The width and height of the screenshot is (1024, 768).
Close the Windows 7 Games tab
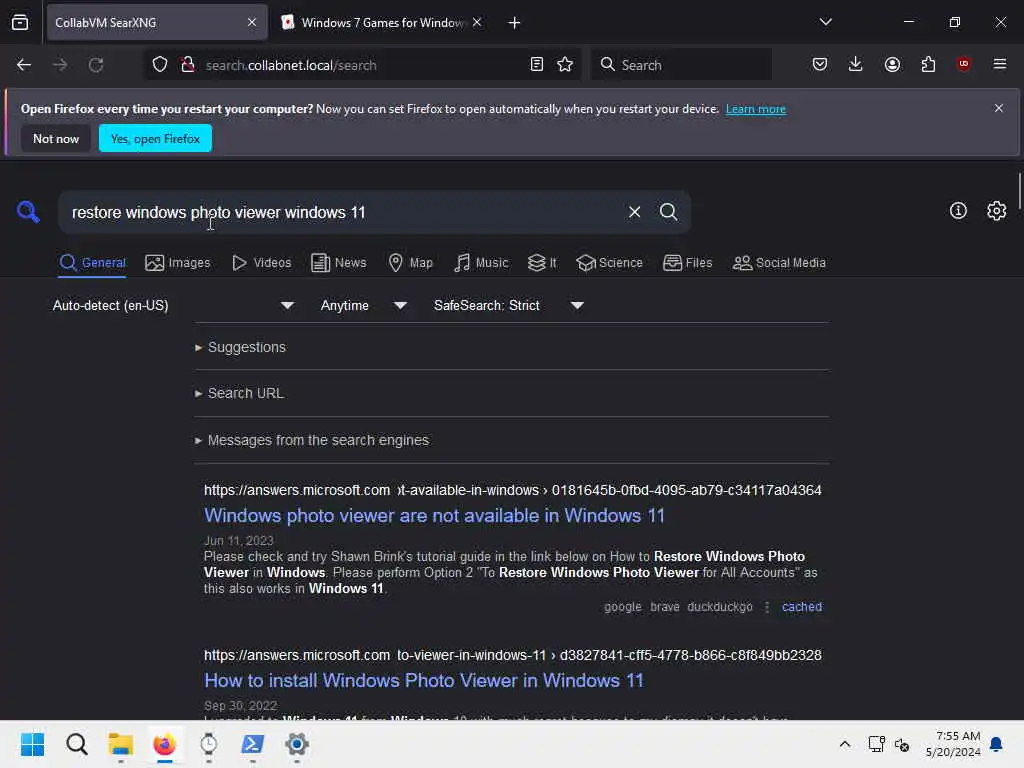tap(477, 22)
